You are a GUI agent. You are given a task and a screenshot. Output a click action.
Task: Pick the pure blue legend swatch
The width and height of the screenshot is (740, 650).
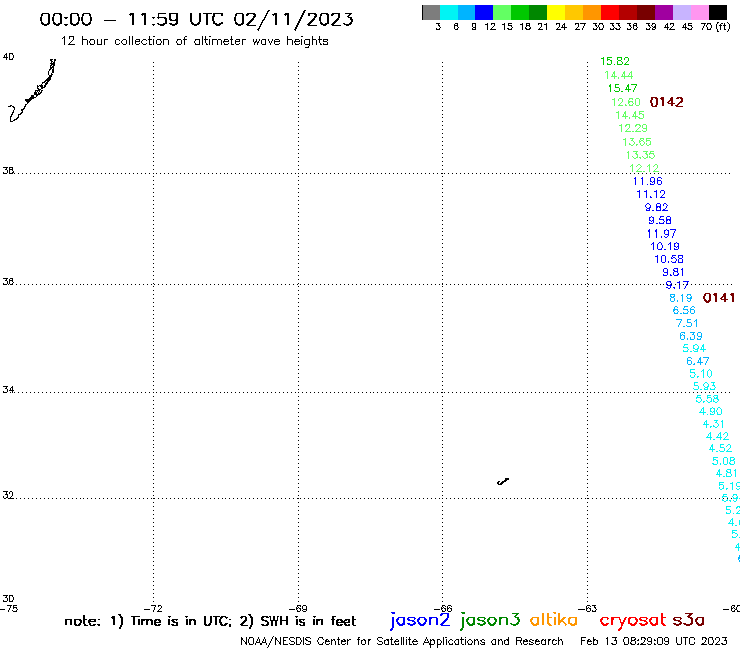[x=484, y=12]
